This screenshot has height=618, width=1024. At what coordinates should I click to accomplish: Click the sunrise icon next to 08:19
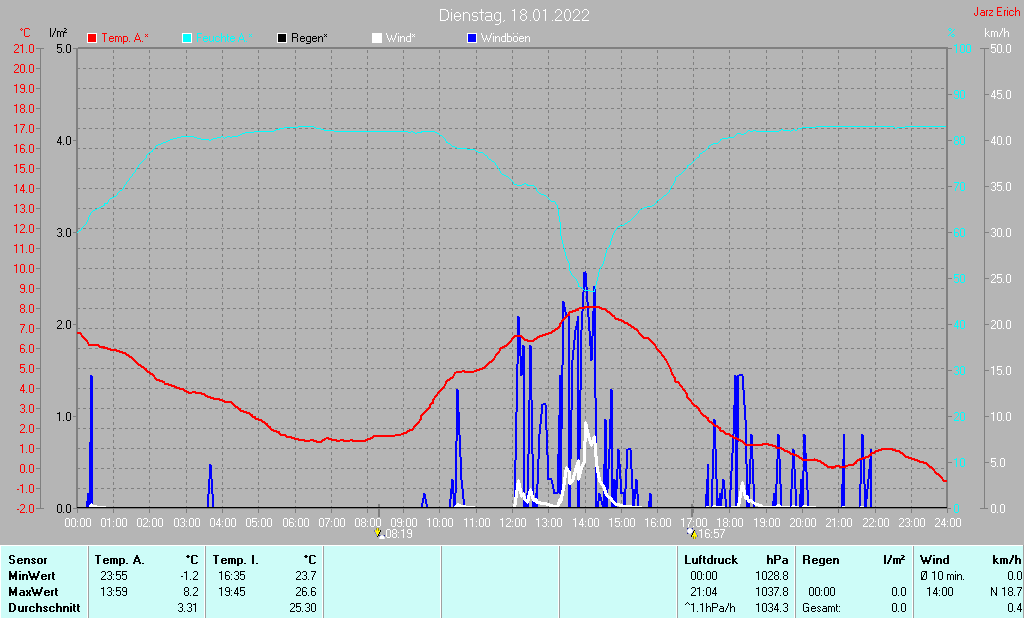pos(378,533)
